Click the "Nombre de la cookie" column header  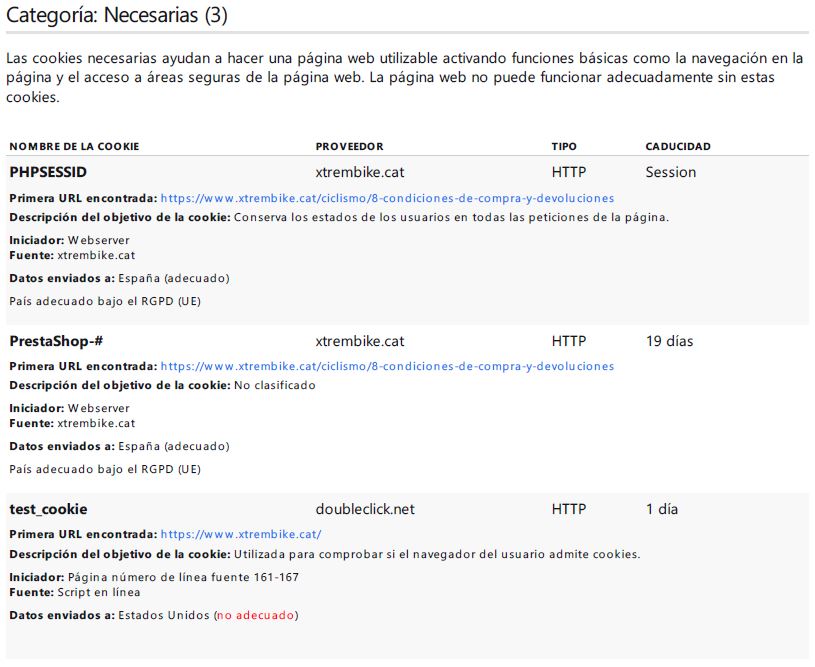(x=74, y=146)
